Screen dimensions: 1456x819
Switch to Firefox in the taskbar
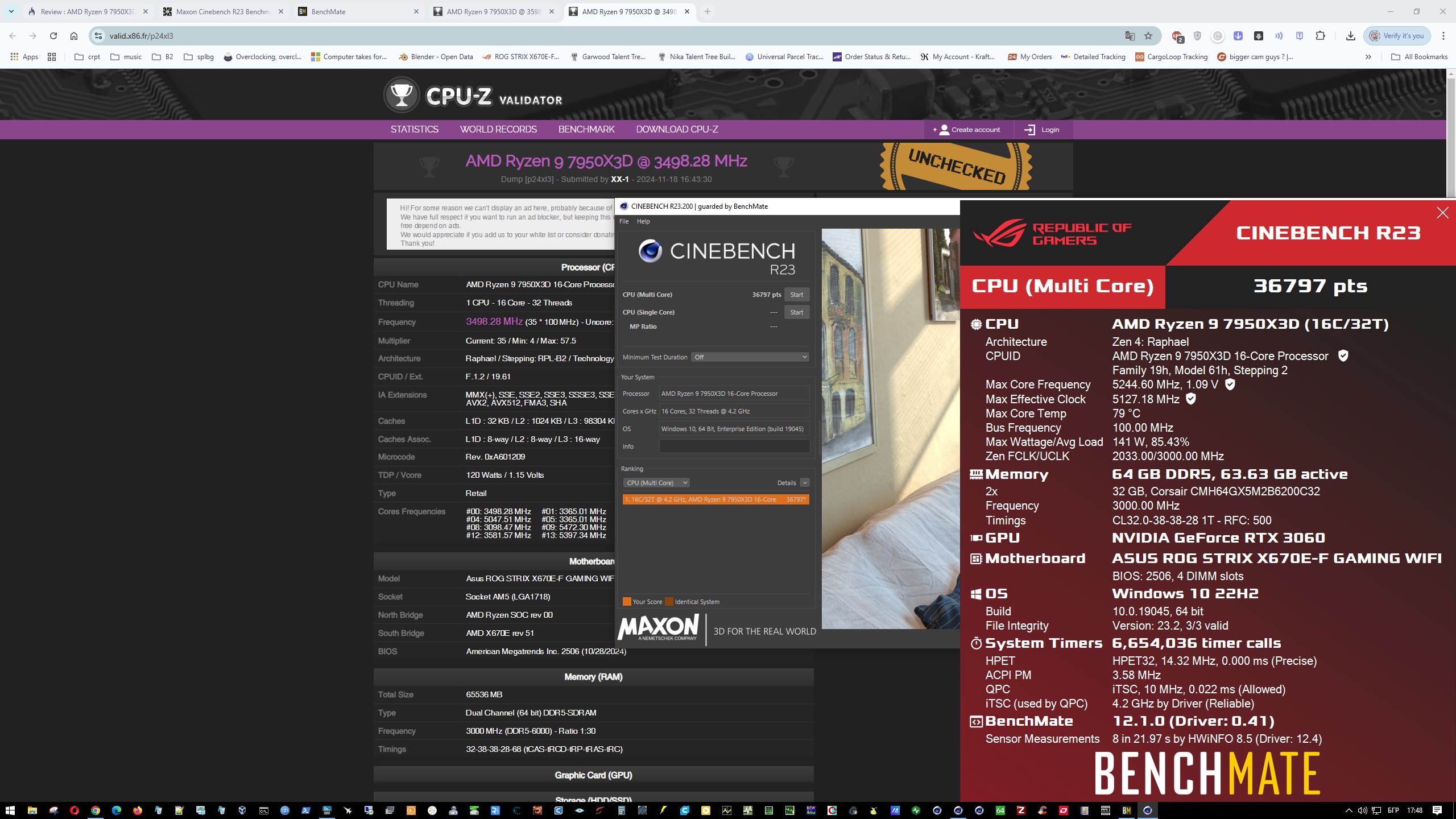pyautogui.click(x=138, y=810)
